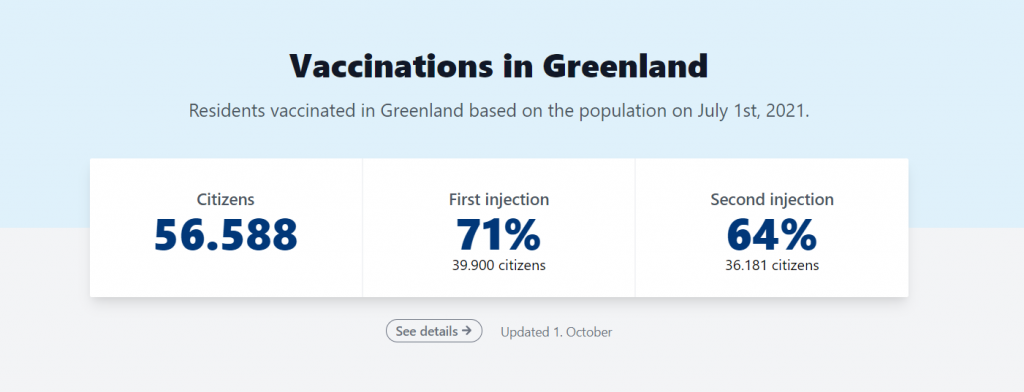Click the First injection statistics card
Viewport: 1024px width, 392px height.
click(x=499, y=227)
